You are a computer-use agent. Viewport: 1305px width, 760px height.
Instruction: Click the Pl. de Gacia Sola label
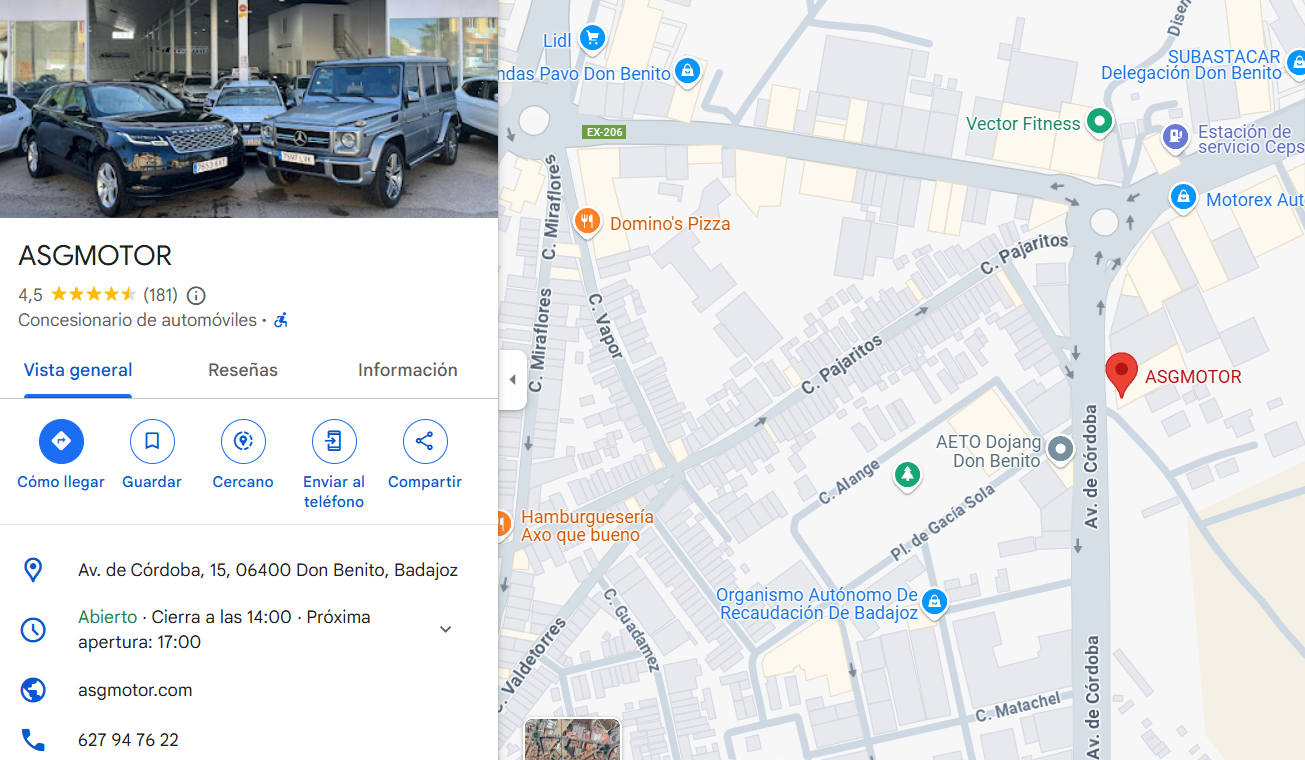point(943,520)
